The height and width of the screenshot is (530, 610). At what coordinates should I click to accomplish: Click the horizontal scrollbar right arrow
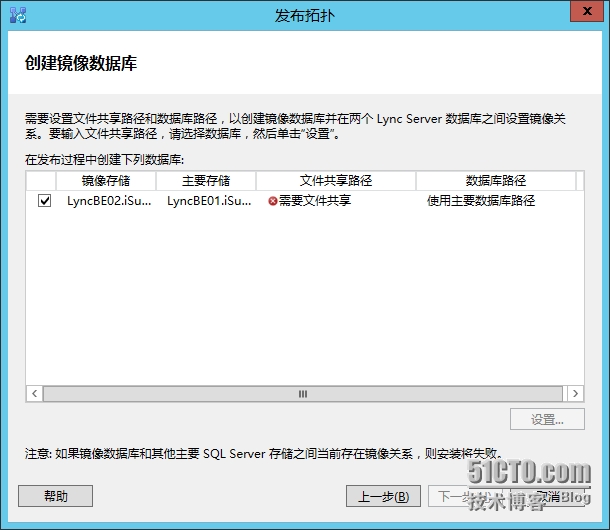pos(575,393)
